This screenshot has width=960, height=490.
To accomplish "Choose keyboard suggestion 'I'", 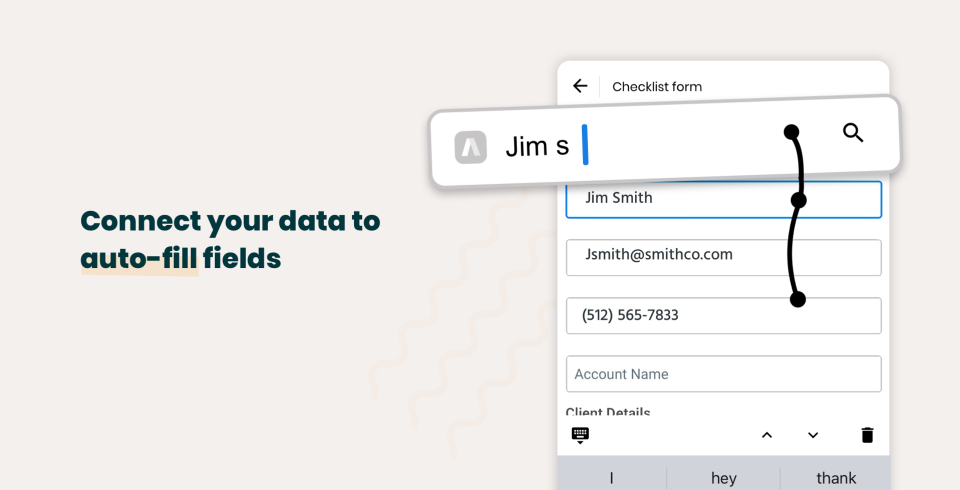I will point(611,478).
